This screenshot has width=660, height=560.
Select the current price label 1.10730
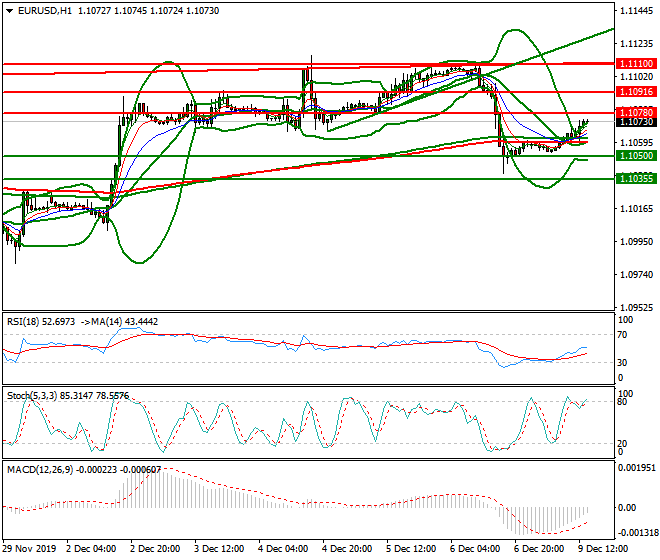point(636,122)
